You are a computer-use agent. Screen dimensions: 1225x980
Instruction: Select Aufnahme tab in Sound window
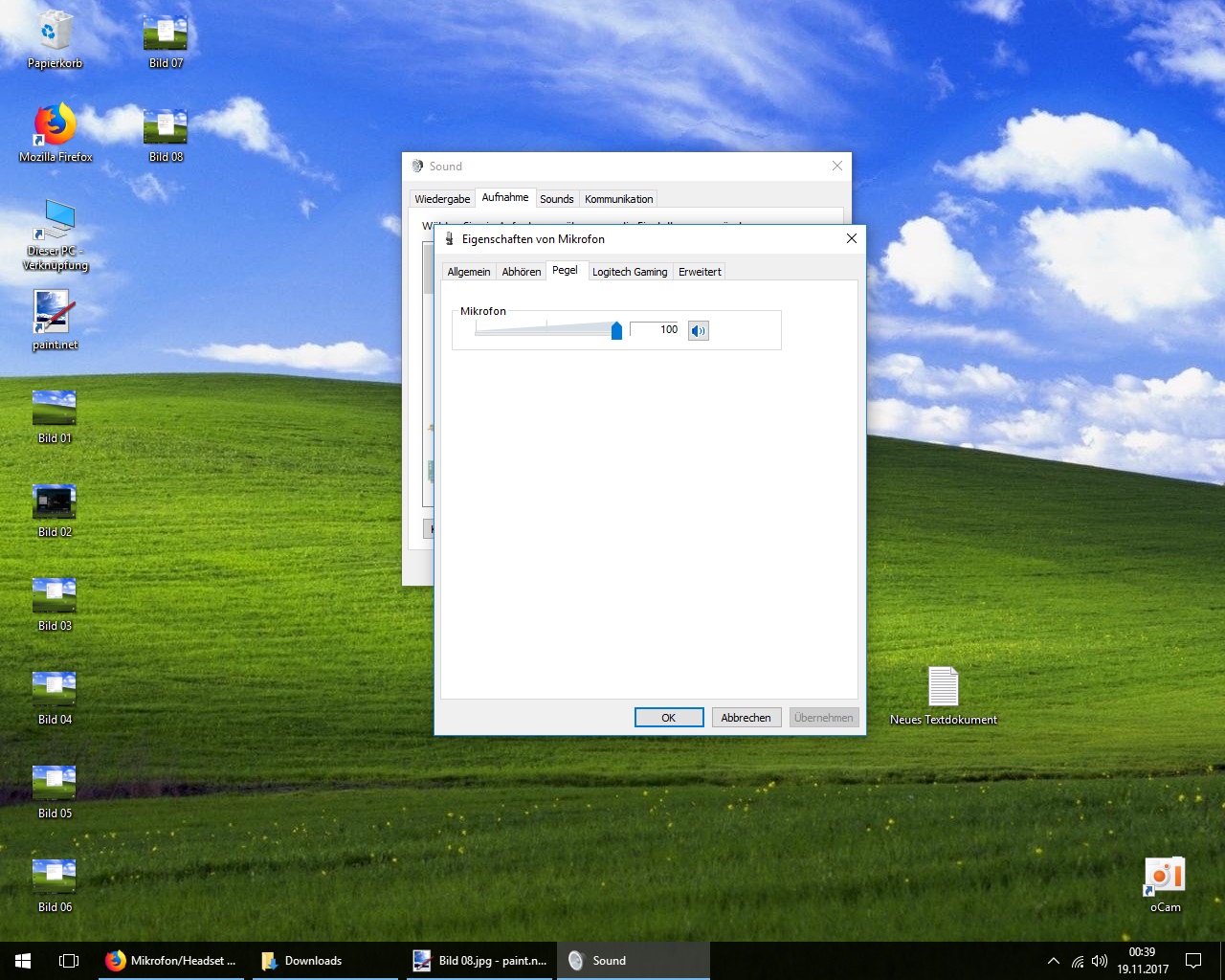(x=505, y=197)
